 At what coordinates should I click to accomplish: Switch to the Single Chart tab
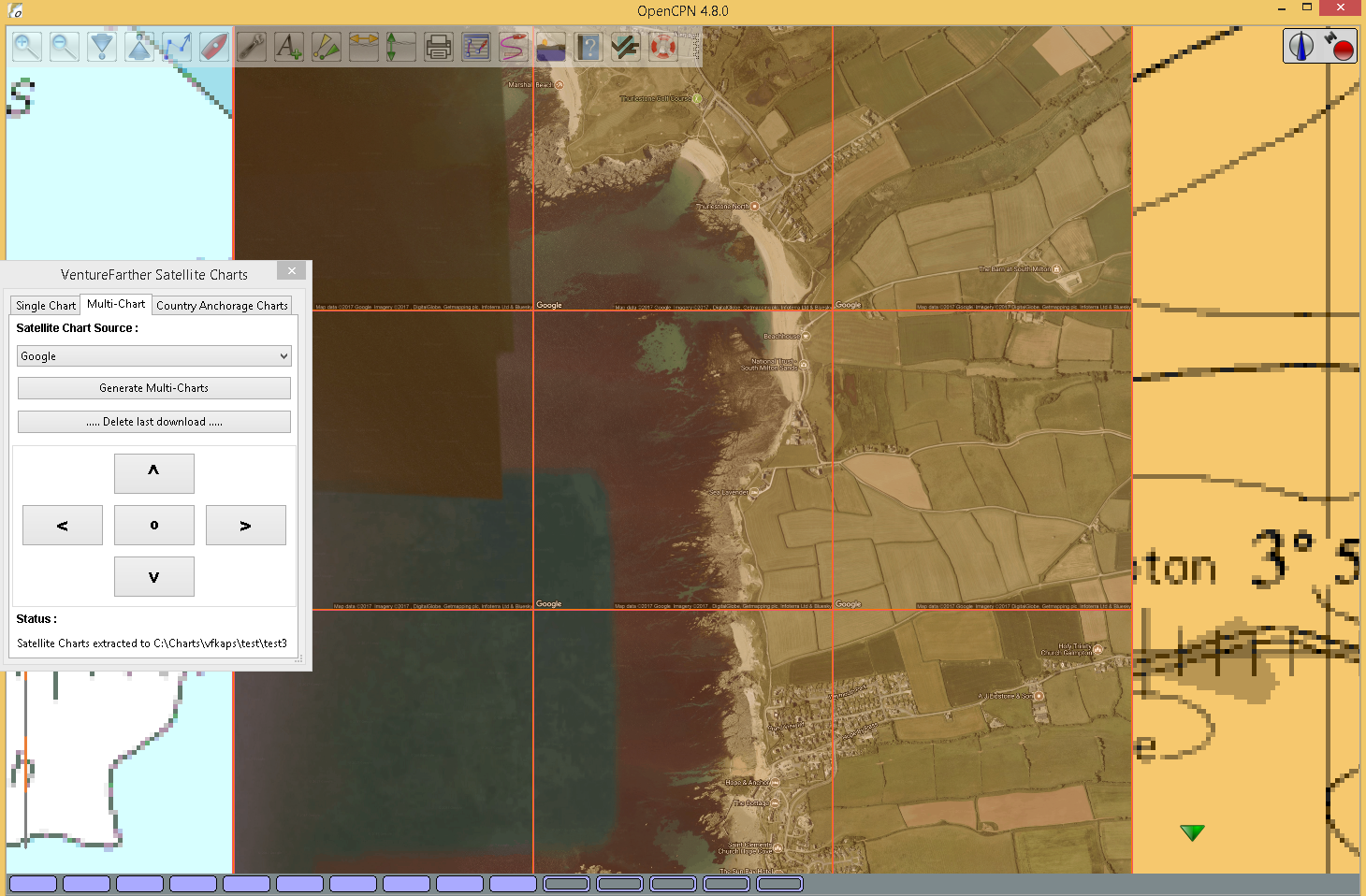coord(46,306)
